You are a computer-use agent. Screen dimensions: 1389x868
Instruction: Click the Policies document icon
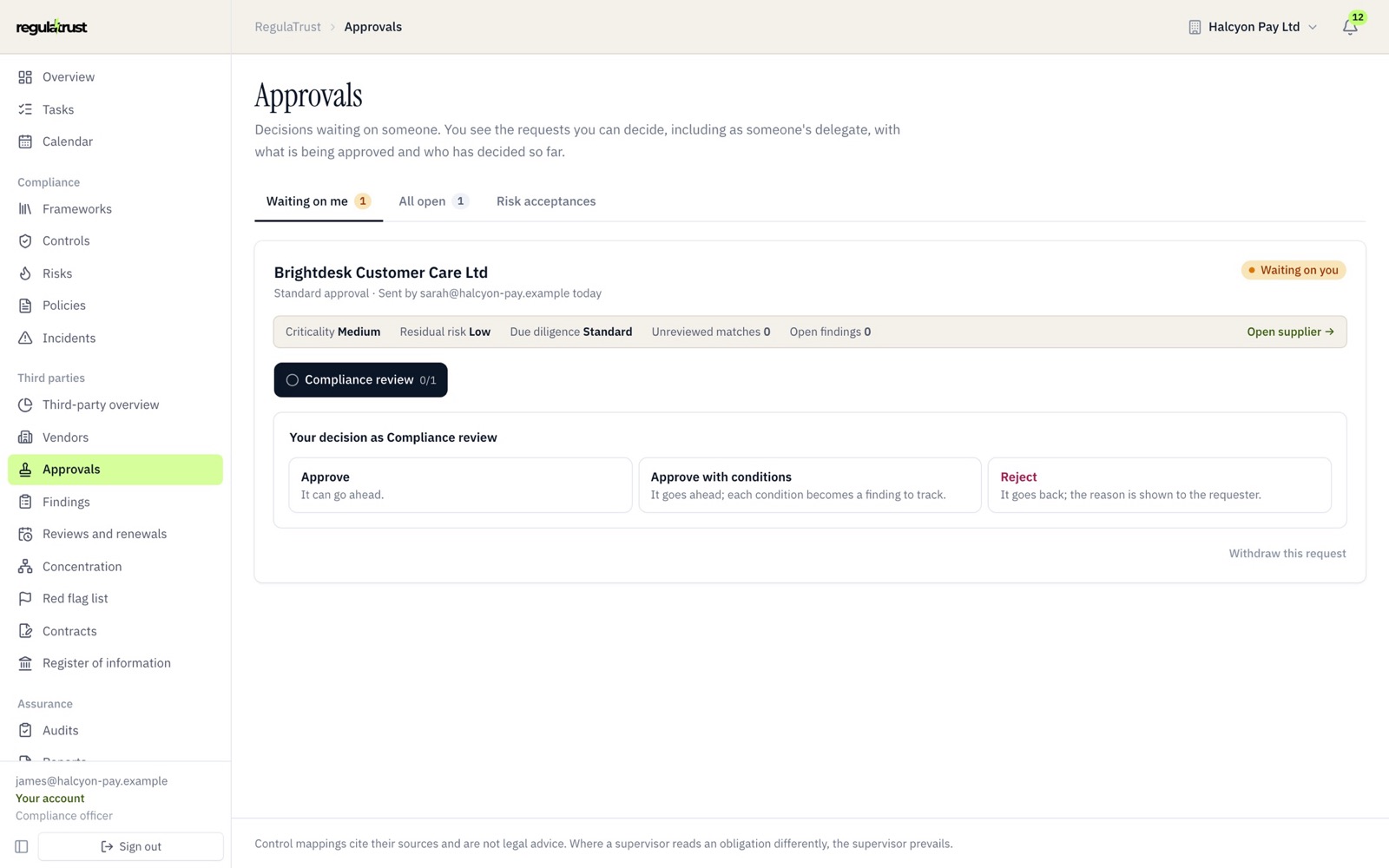25,306
